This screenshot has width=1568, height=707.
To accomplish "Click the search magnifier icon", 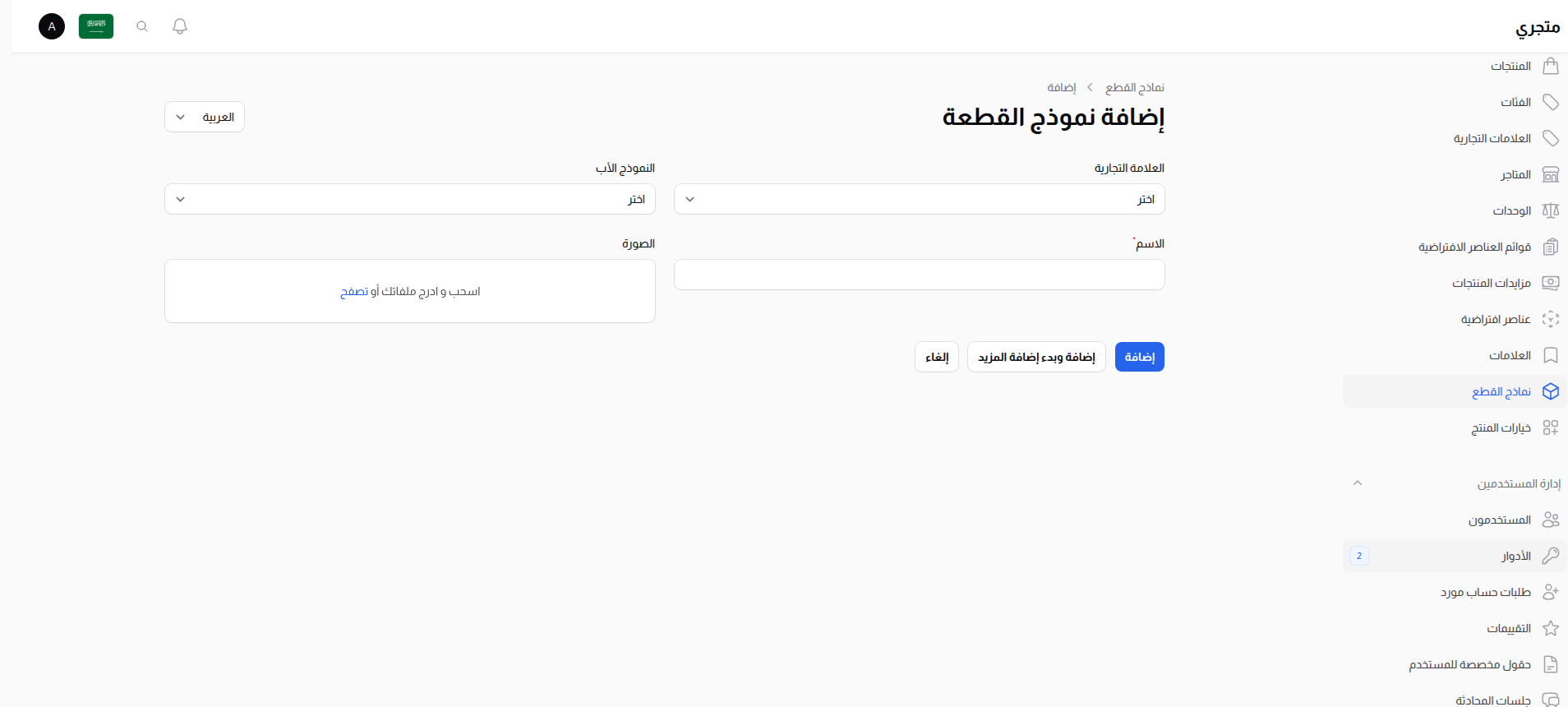I will coord(142,26).
